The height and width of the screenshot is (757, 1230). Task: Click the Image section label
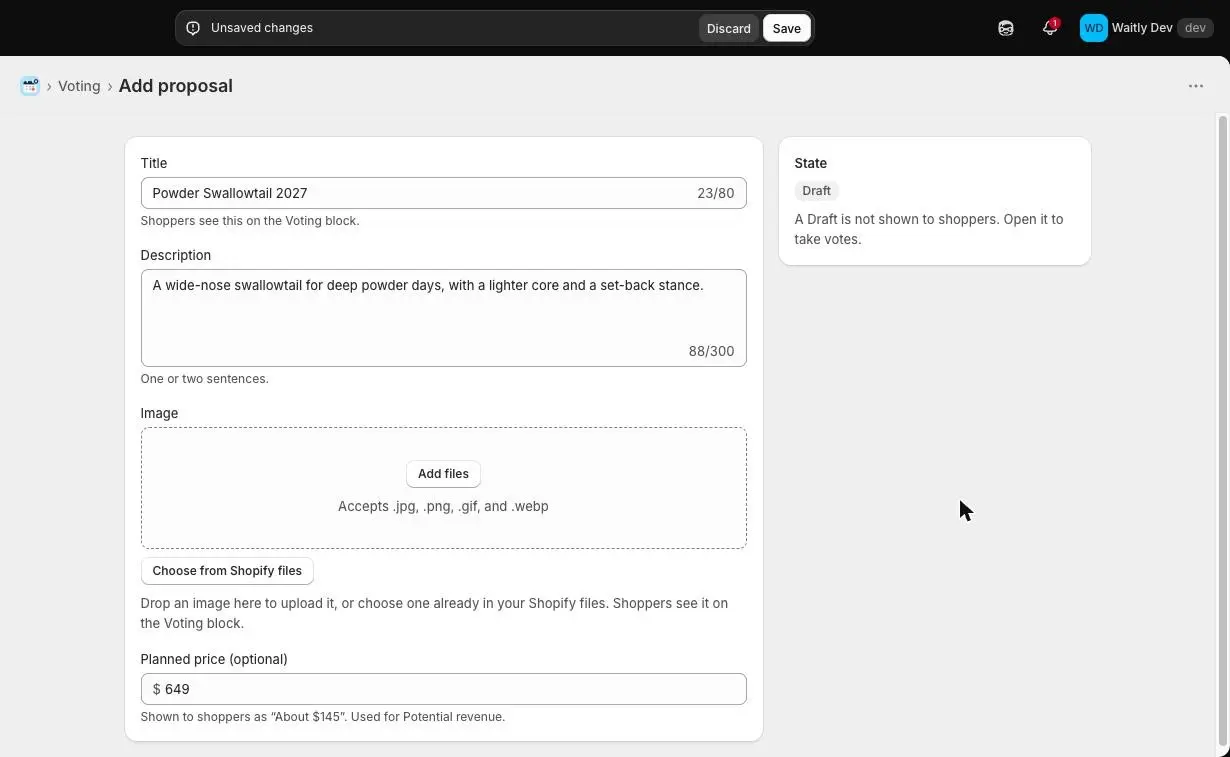tap(159, 413)
